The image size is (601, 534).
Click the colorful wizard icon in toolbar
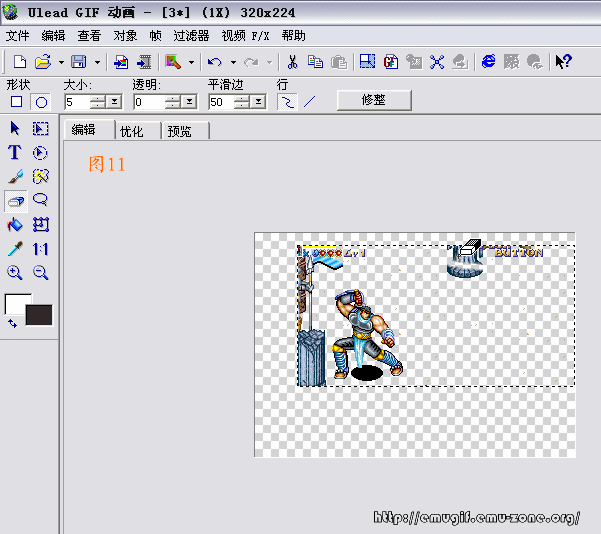tap(173, 62)
